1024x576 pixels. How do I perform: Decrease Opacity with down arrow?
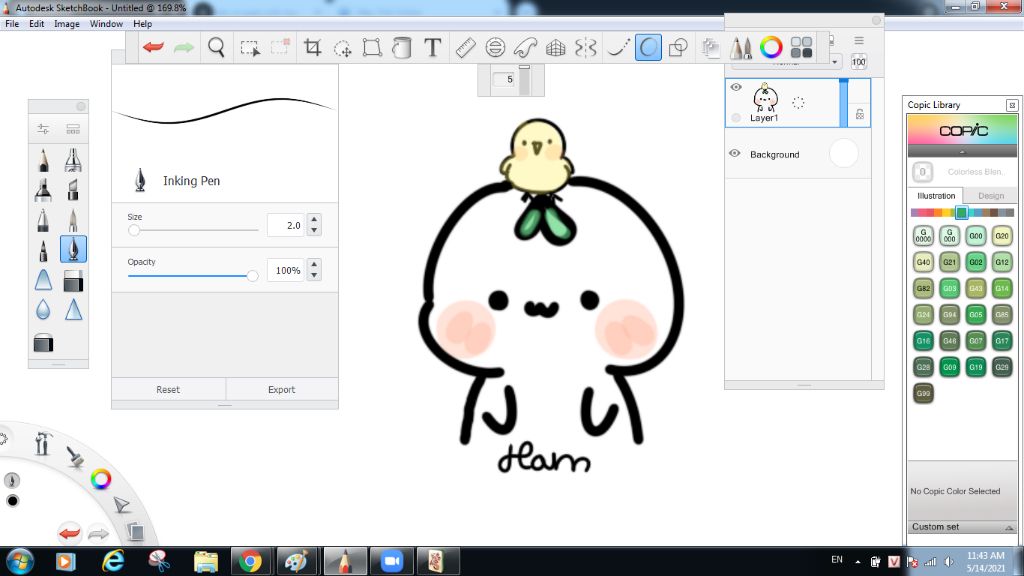pyautogui.click(x=314, y=275)
